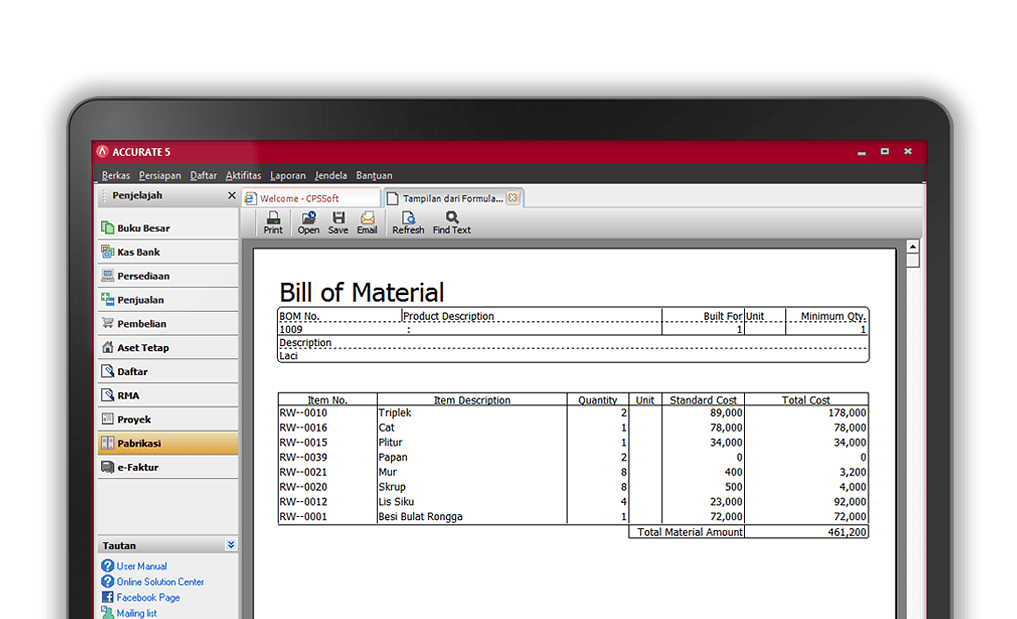Click the Open report icon
This screenshot has width=1017, height=619.
coord(308,223)
